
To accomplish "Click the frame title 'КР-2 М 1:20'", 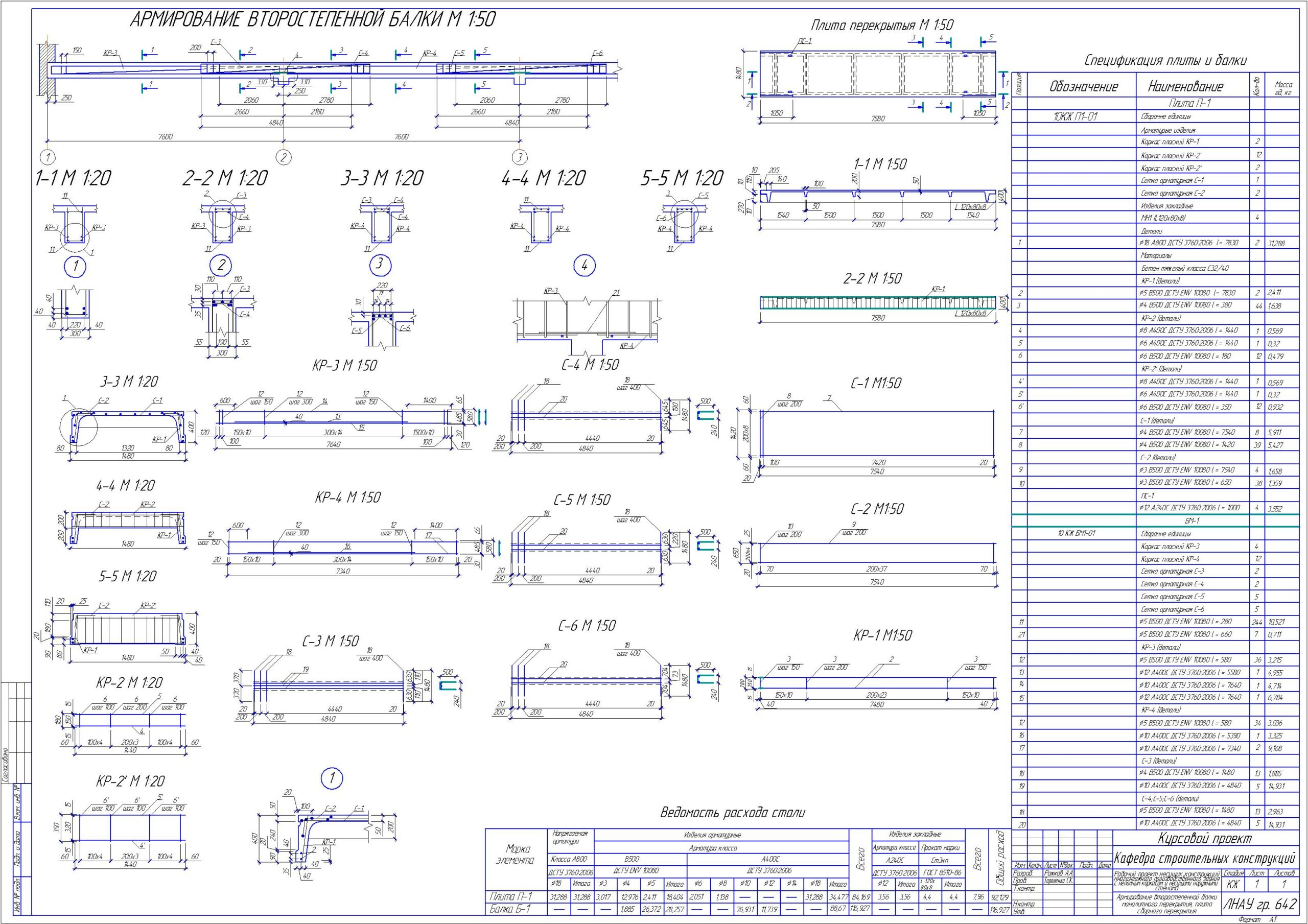I will tap(129, 682).
